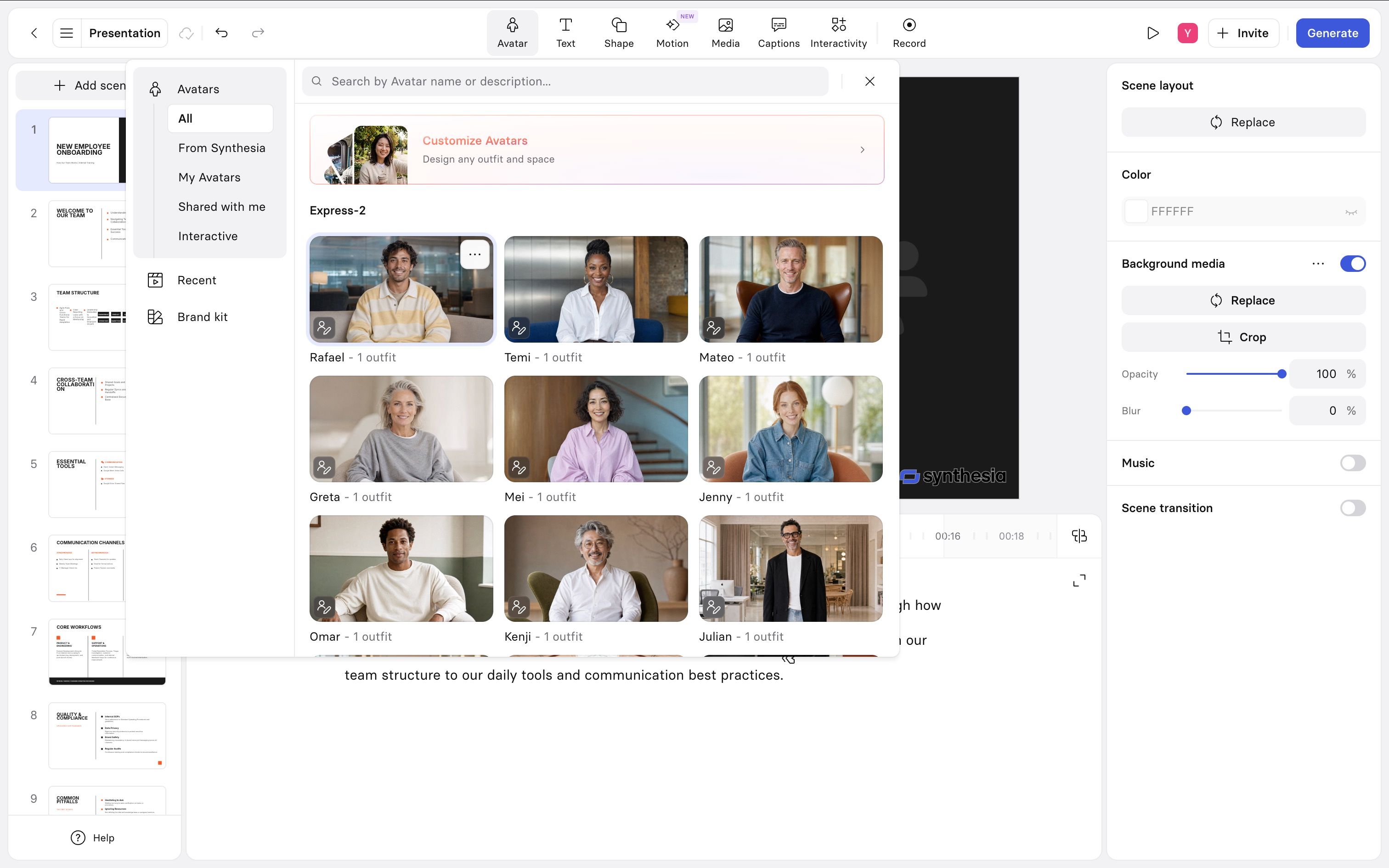
Task: Open the Captions tool
Action: point(778,33)
